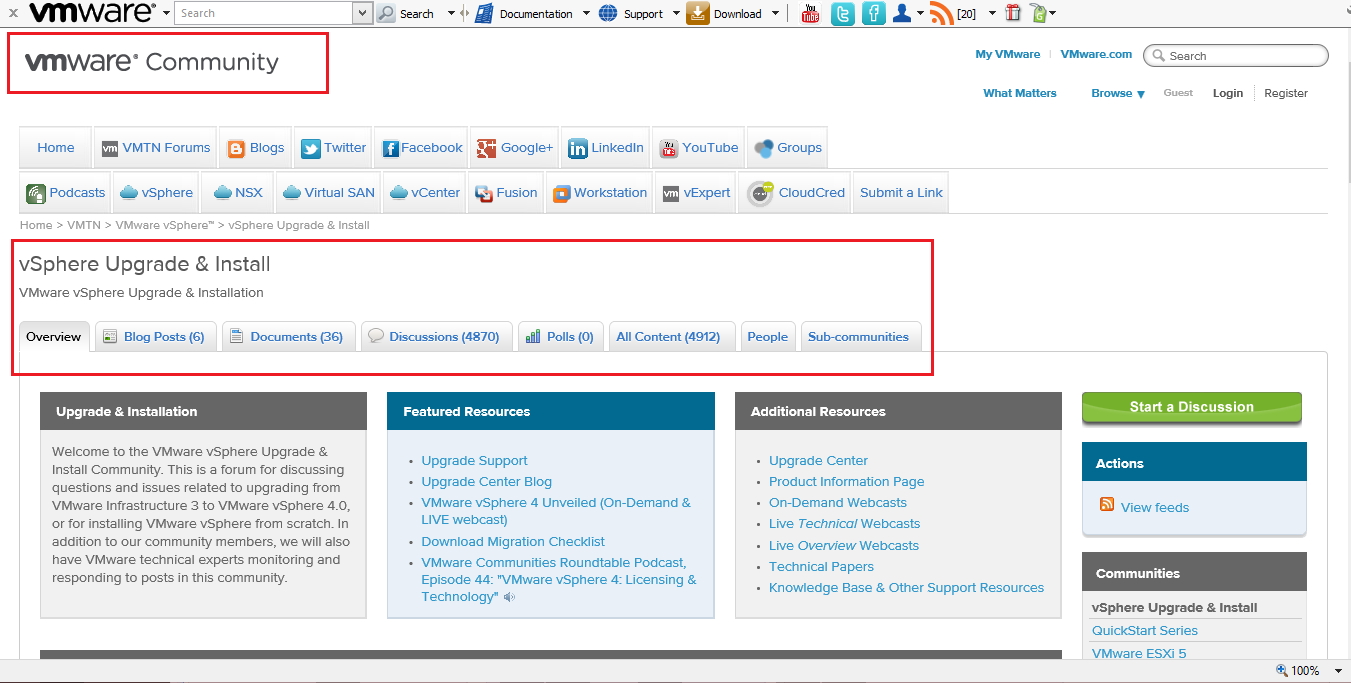Focus the toolbar Search text field
1351x683 pixels.
264,13
